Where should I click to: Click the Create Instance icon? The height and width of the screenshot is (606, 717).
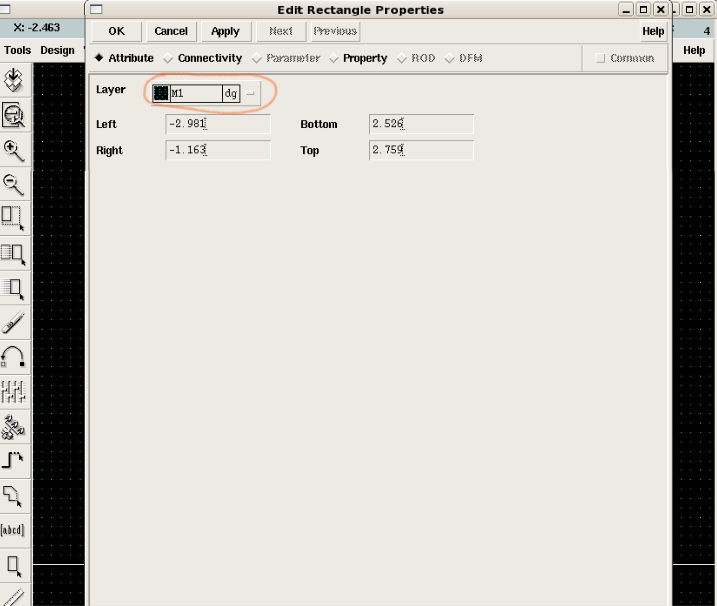14,426
